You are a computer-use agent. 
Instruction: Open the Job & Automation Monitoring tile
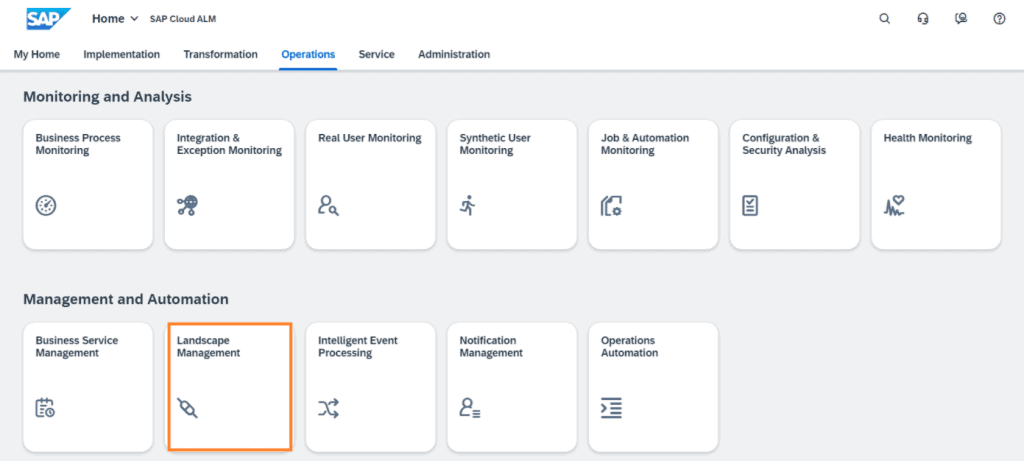click(653, 184)
